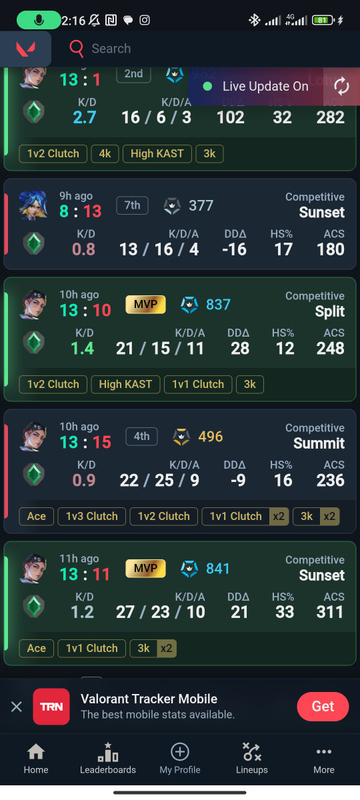This screenshot has height=800, width=360.
Task: Open the Home tab
Action: pyautogui.click(x=36, y=758)
